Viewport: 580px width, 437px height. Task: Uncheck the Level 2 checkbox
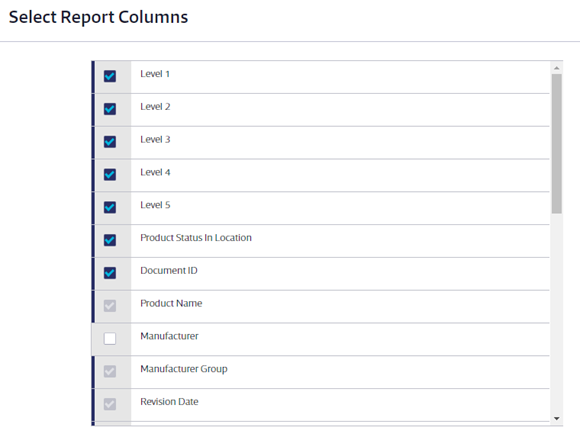pyautogui.click(x=110, y=109)
